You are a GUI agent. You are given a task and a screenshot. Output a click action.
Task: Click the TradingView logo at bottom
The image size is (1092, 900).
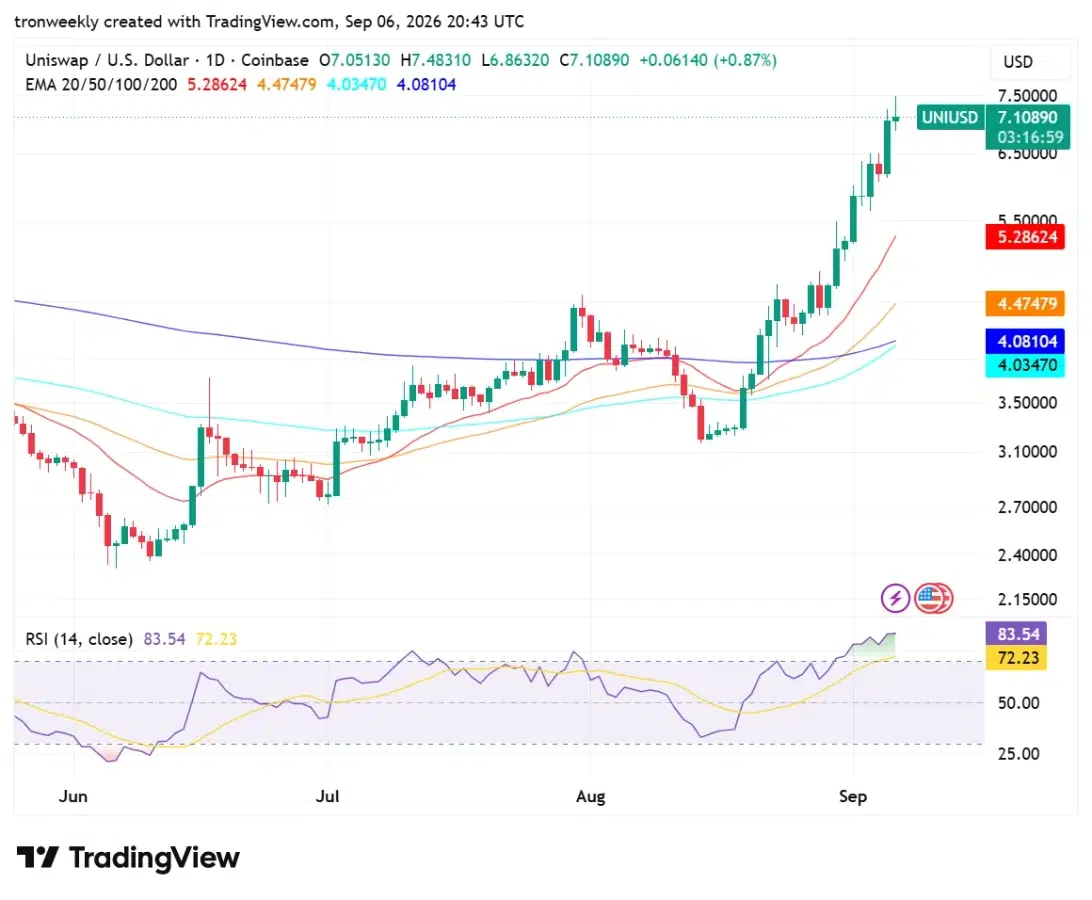[x=128, y=857]
